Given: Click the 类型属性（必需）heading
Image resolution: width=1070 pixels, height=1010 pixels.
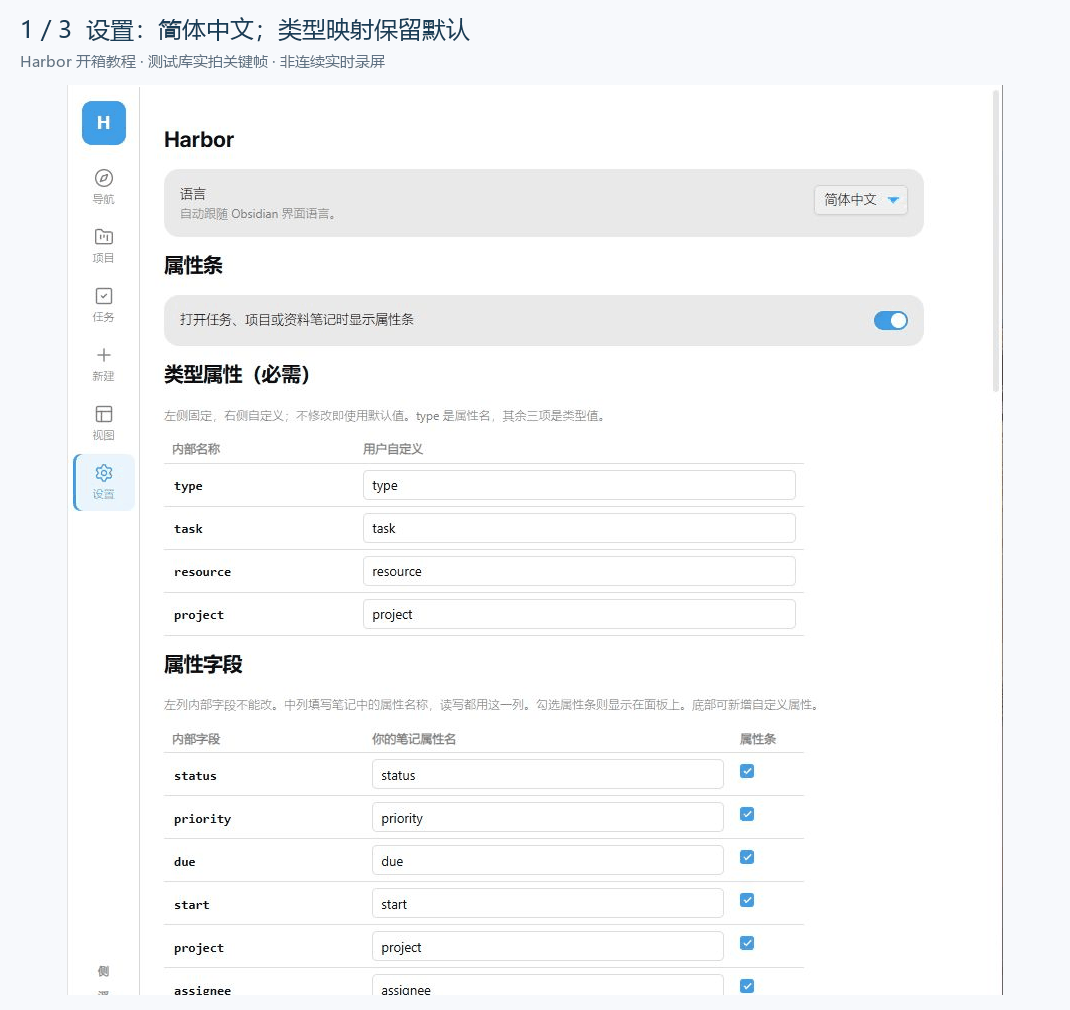Looking at the screenshot, I should pos(237,375).
